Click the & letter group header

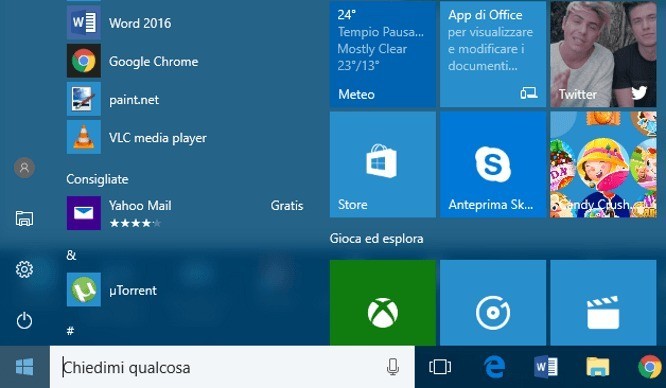71,255
